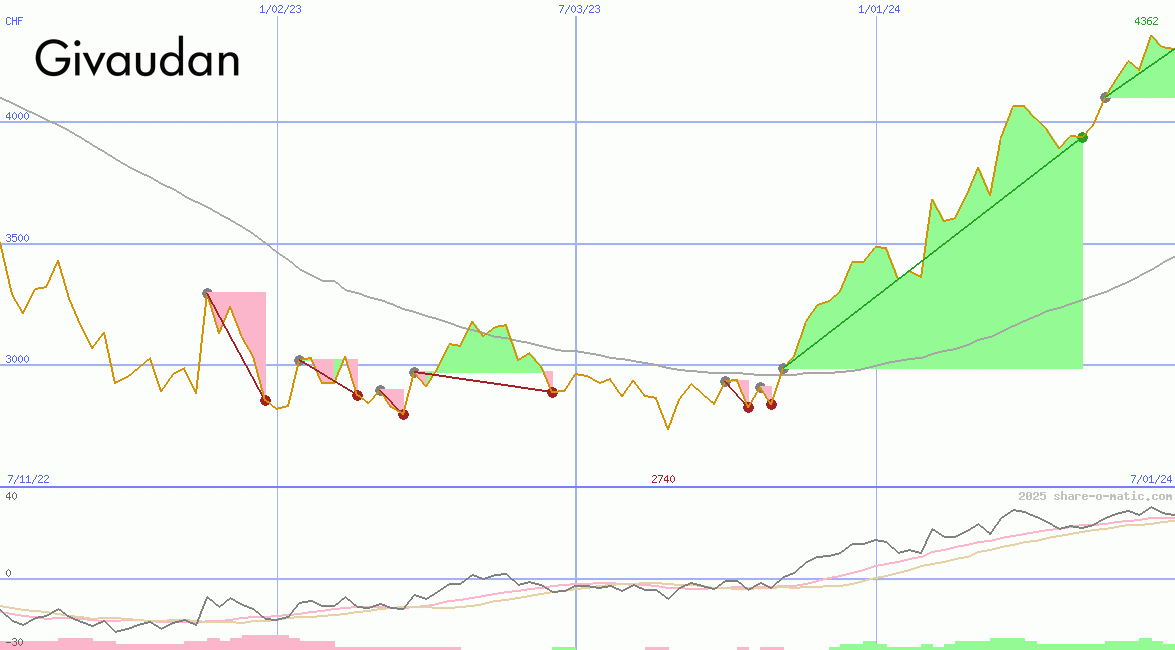Click the 40 indicator scale label
Image resolution: width=1175 pixels, height=650 pixels.
coord(11,496)
